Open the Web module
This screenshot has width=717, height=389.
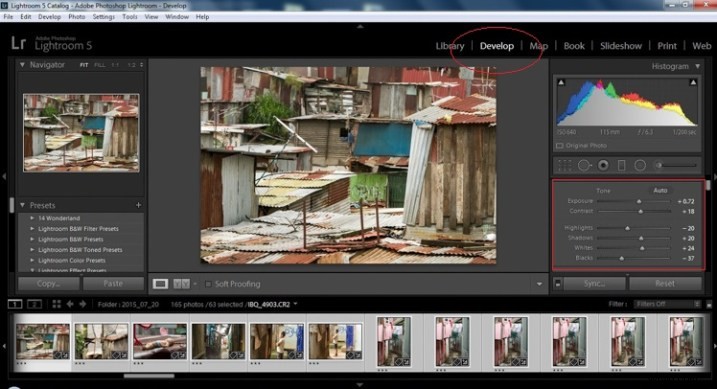pyautogui.click(x=701, y=46)
